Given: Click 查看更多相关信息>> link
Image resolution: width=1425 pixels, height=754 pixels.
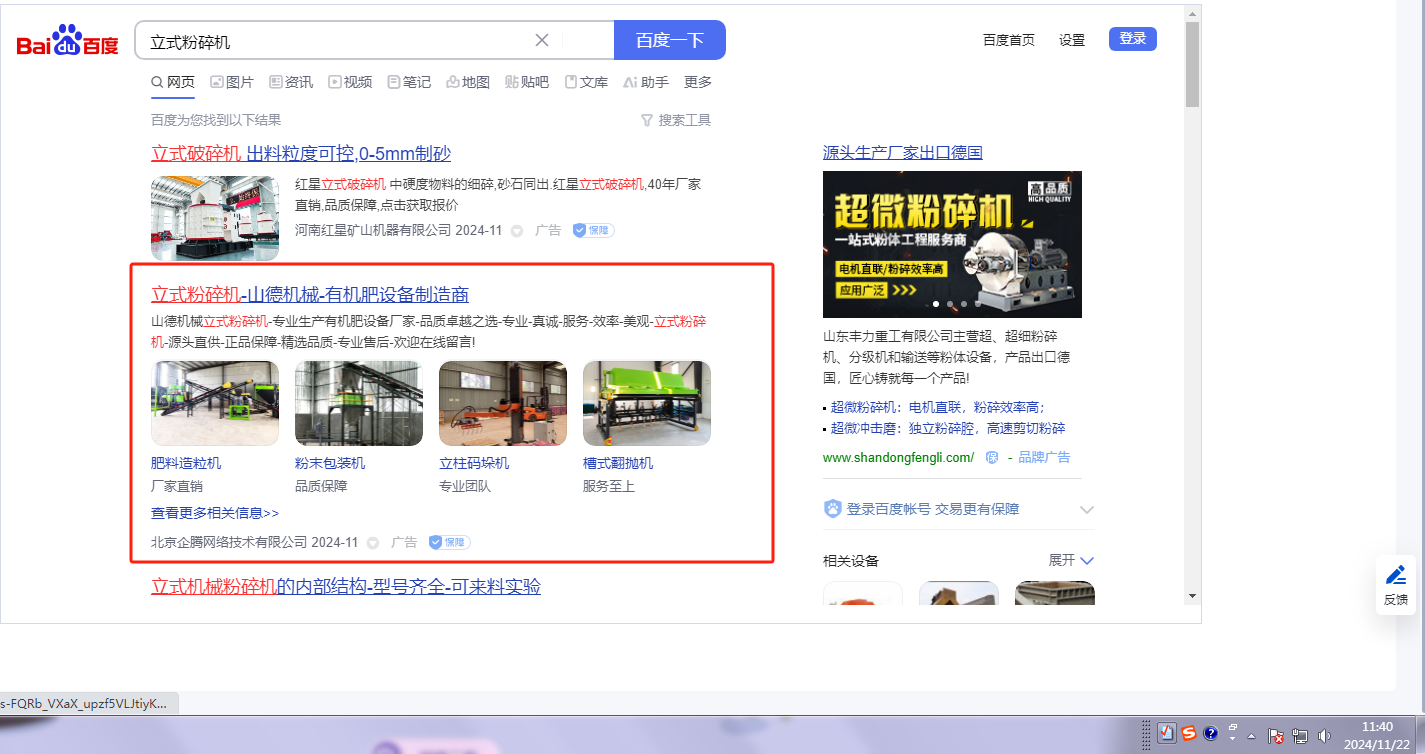Looking at the screenshot, I should tap(215, 513).
